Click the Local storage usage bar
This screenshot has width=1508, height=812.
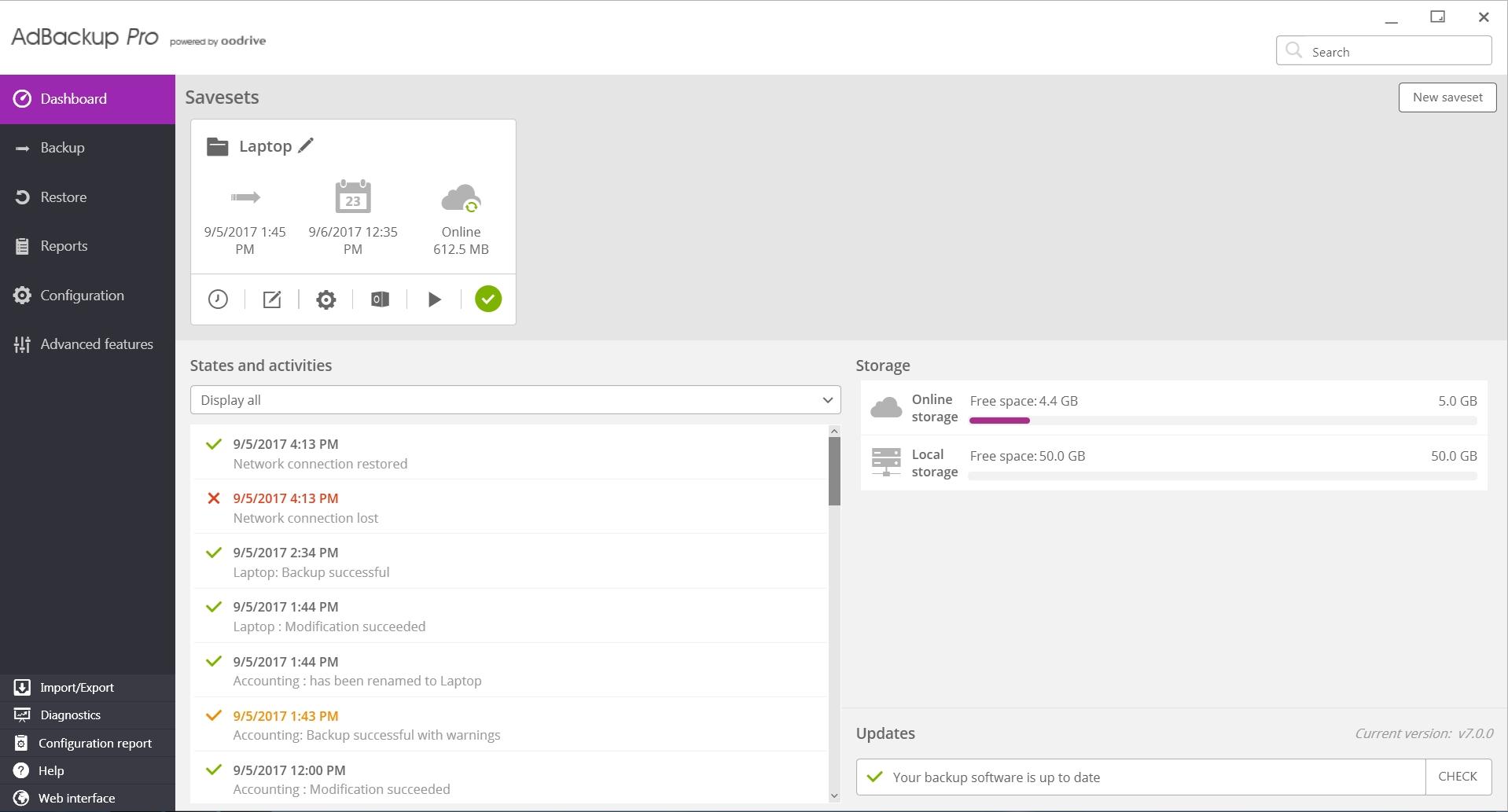1223,476
